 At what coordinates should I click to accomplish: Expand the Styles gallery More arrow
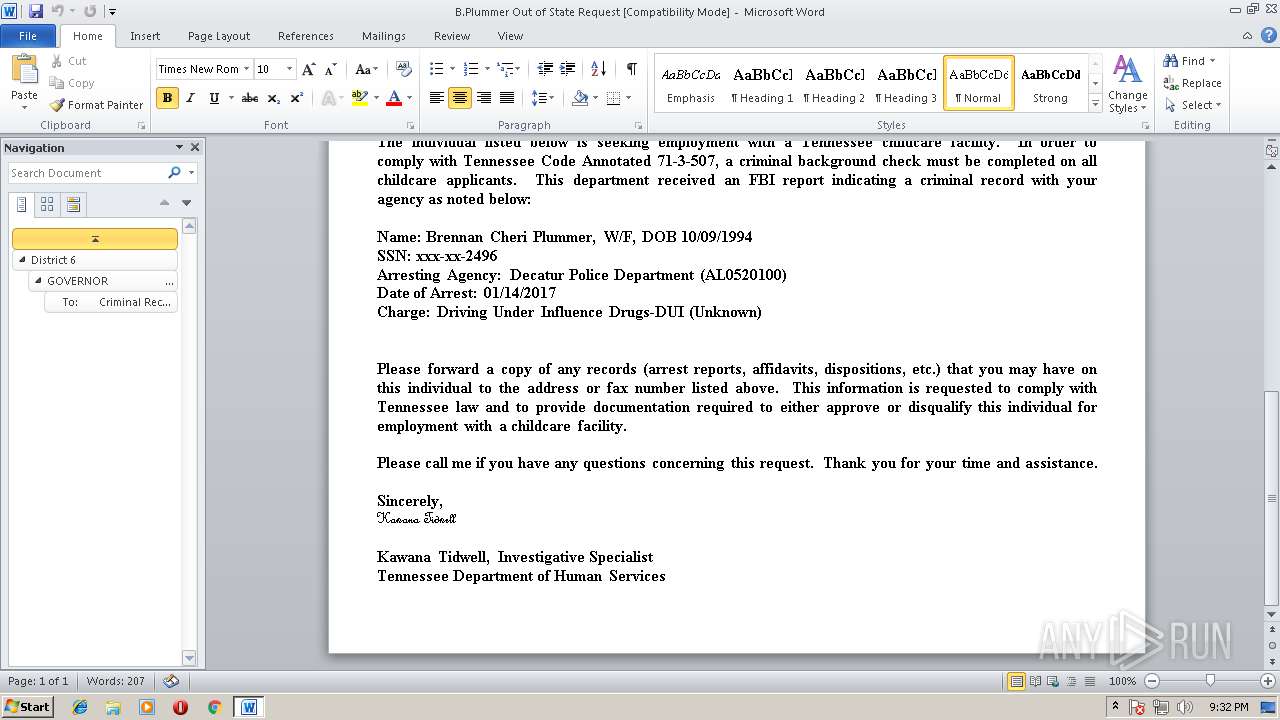pos(1095,104)
